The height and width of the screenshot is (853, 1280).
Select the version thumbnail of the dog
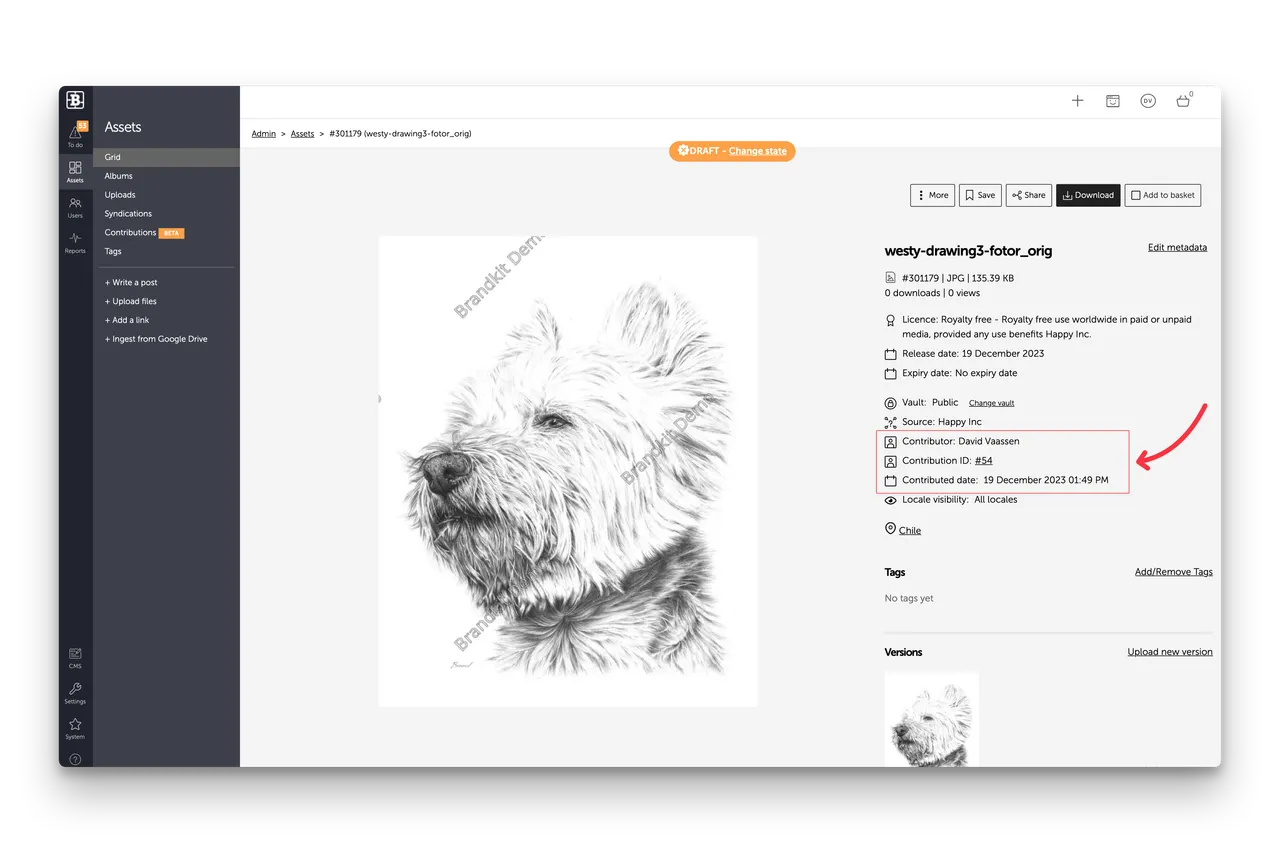click(931, 718)
